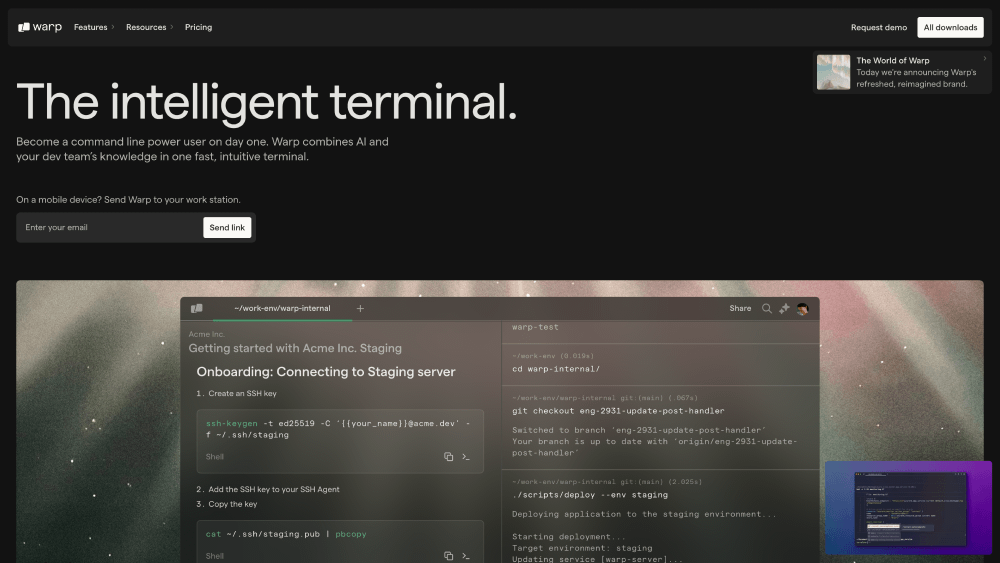The image size is (1000, 563).
Task: Click Share in the terminal header
Action: 740,309
